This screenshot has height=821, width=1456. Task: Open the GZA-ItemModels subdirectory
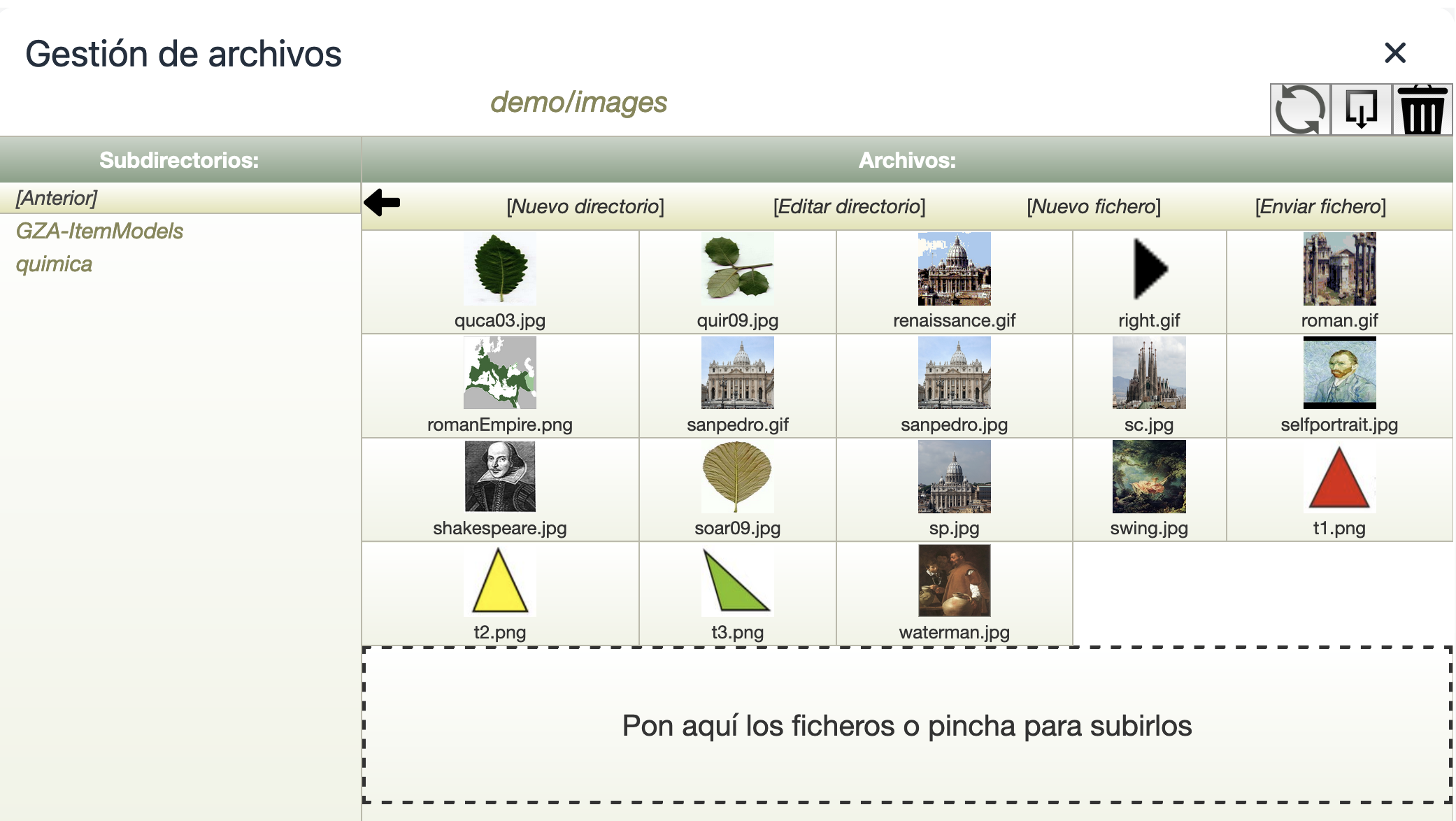[99, 231]
